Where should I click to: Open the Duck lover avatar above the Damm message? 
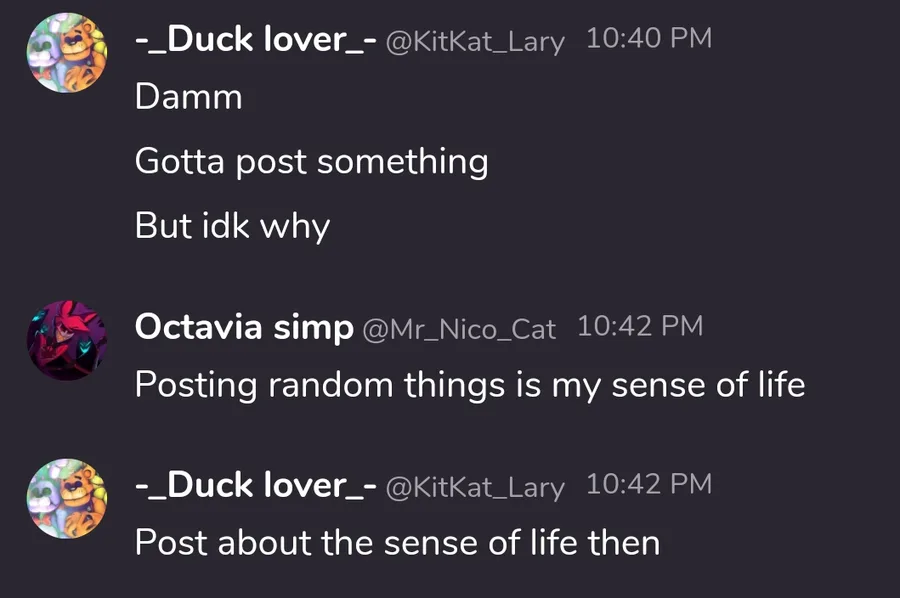point(67,53)
